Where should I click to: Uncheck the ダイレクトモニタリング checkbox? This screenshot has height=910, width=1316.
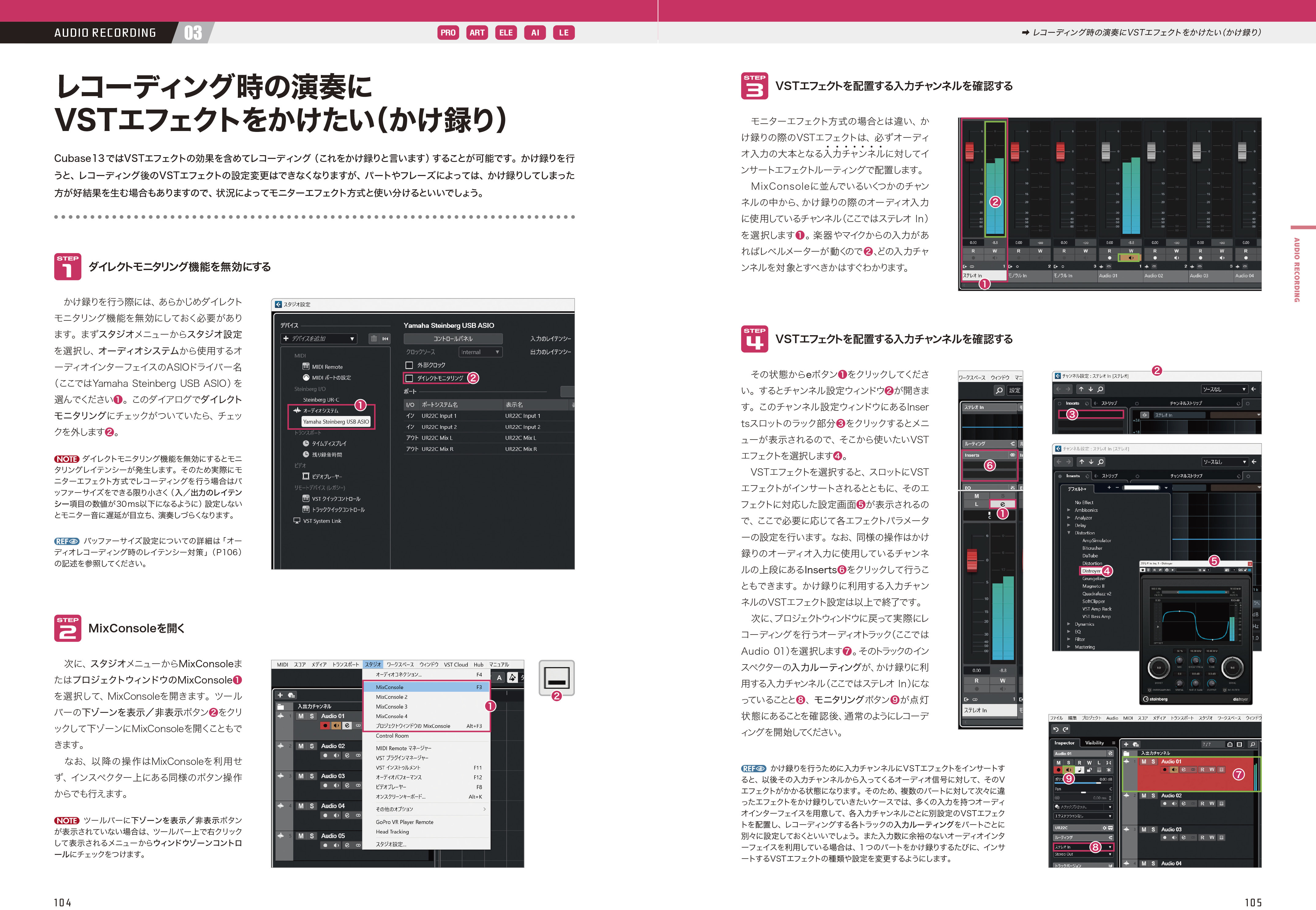coord(409,378)
